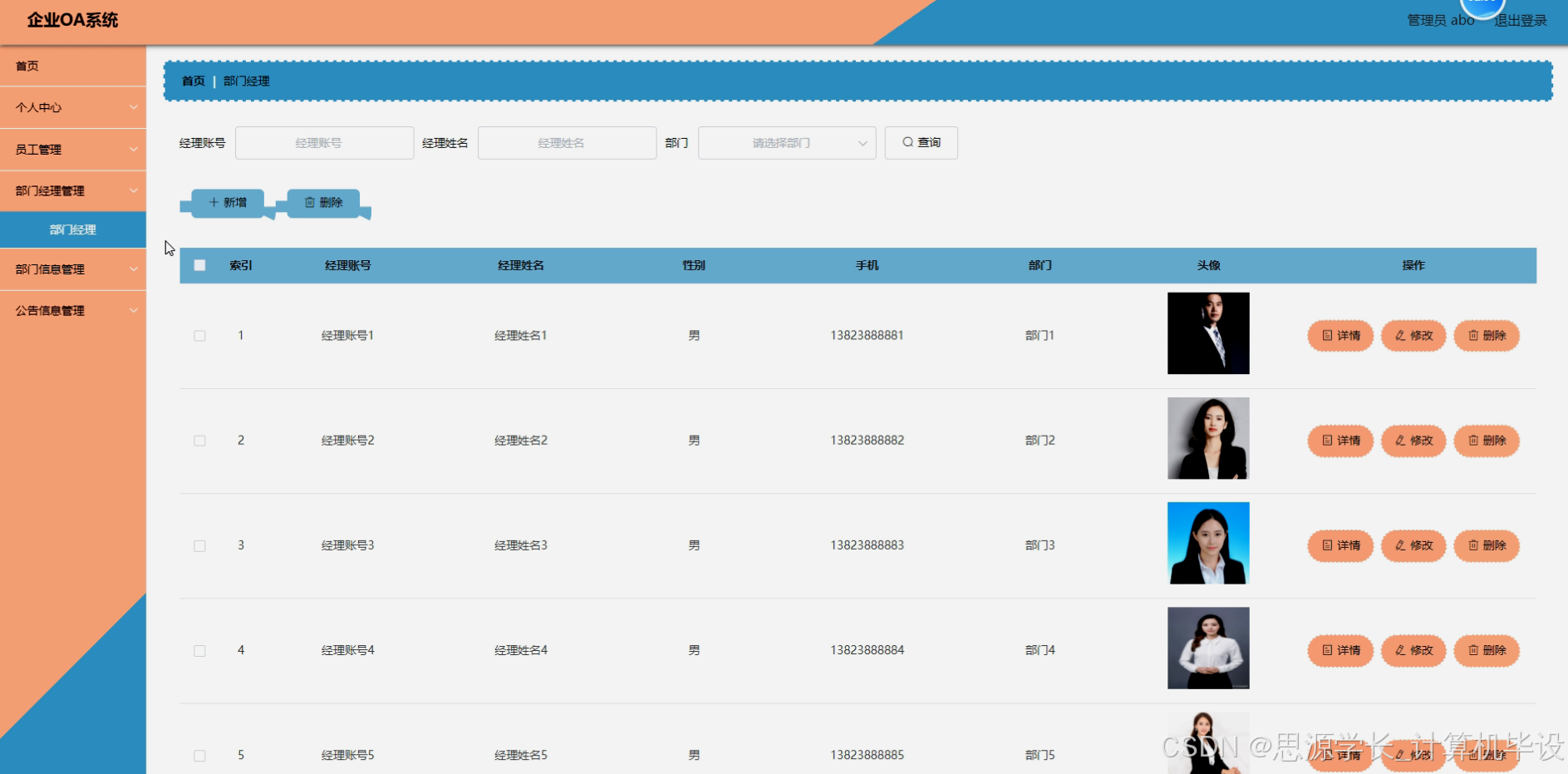Click 退出登录 to log out
The width and height of the screenshot is (1568, 774).
tap(1519, 20)
